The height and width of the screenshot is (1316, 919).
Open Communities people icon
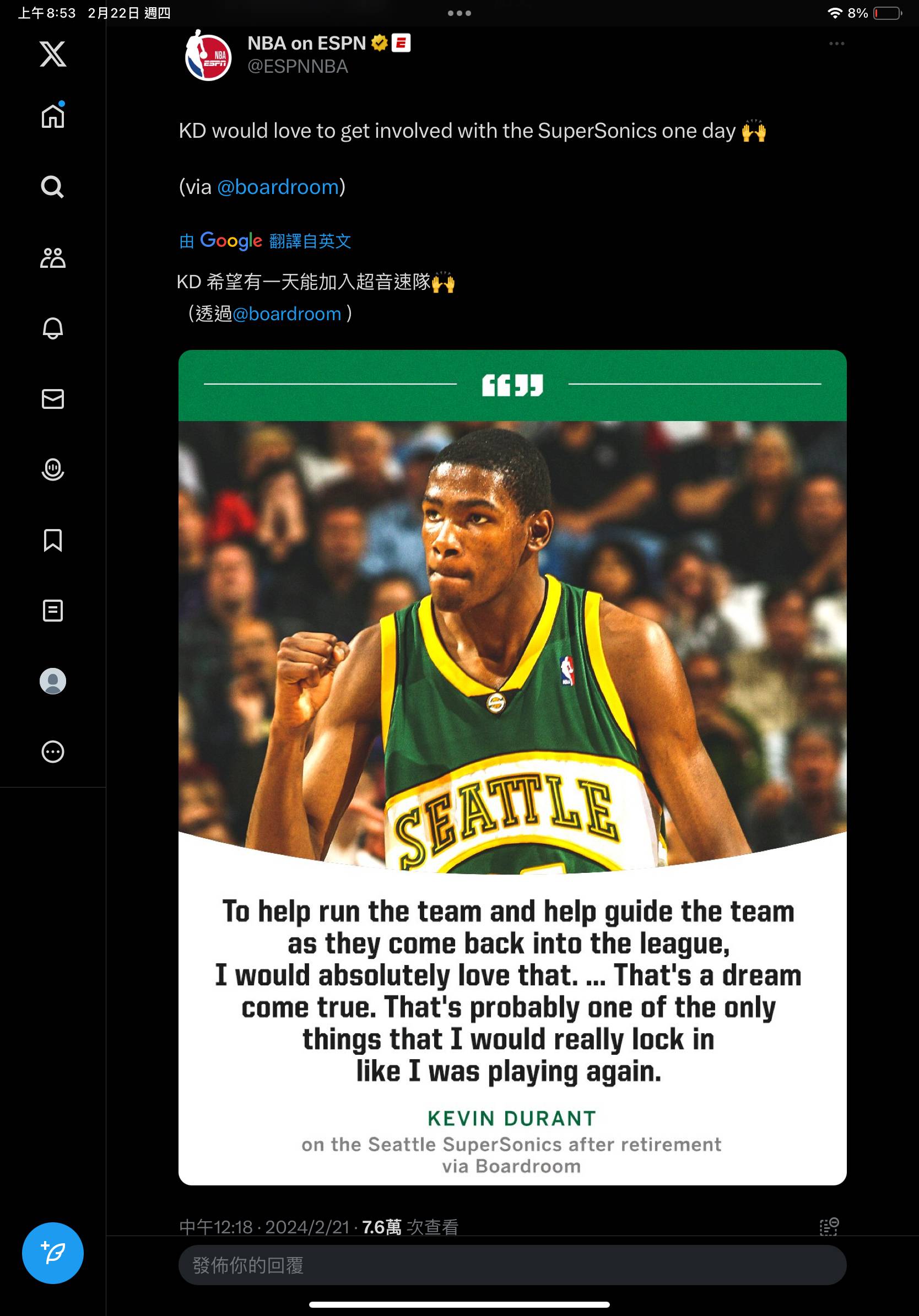53,258
